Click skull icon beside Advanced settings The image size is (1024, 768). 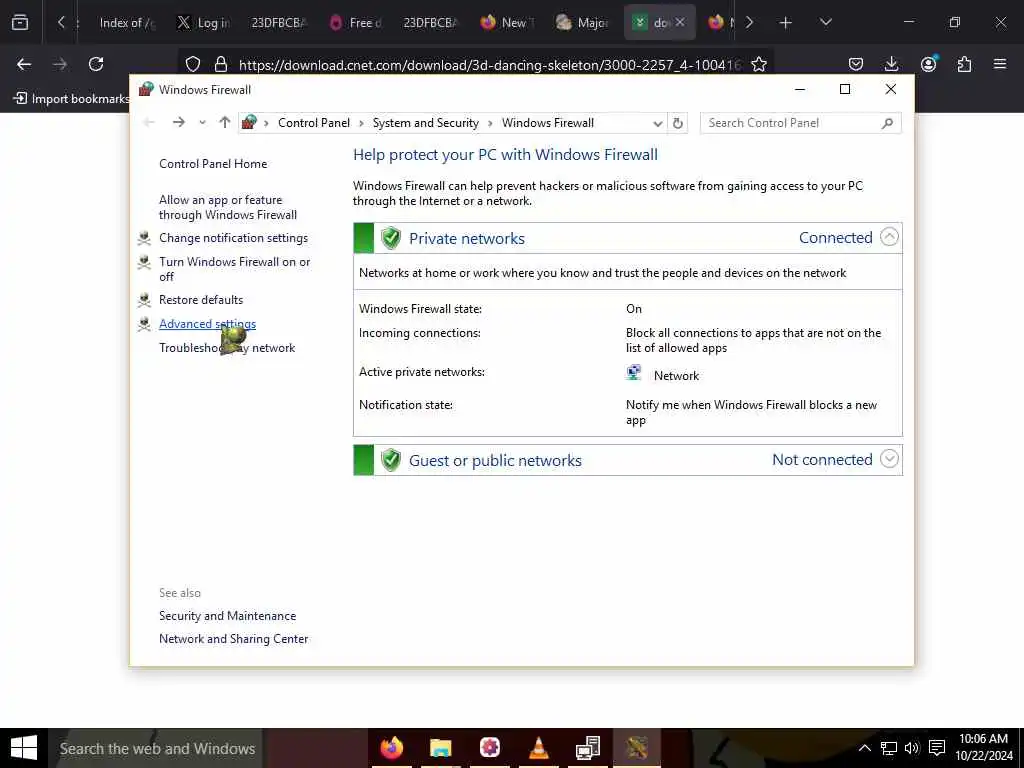pyautogui.click(x=144, y=325)
